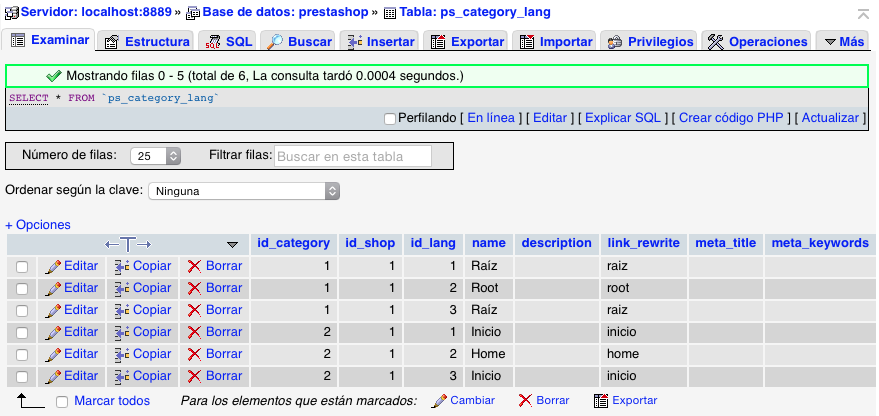879x416 pixels.
Task: Click the server icon in the breadcrumb
Action: [x=12, y=12]
